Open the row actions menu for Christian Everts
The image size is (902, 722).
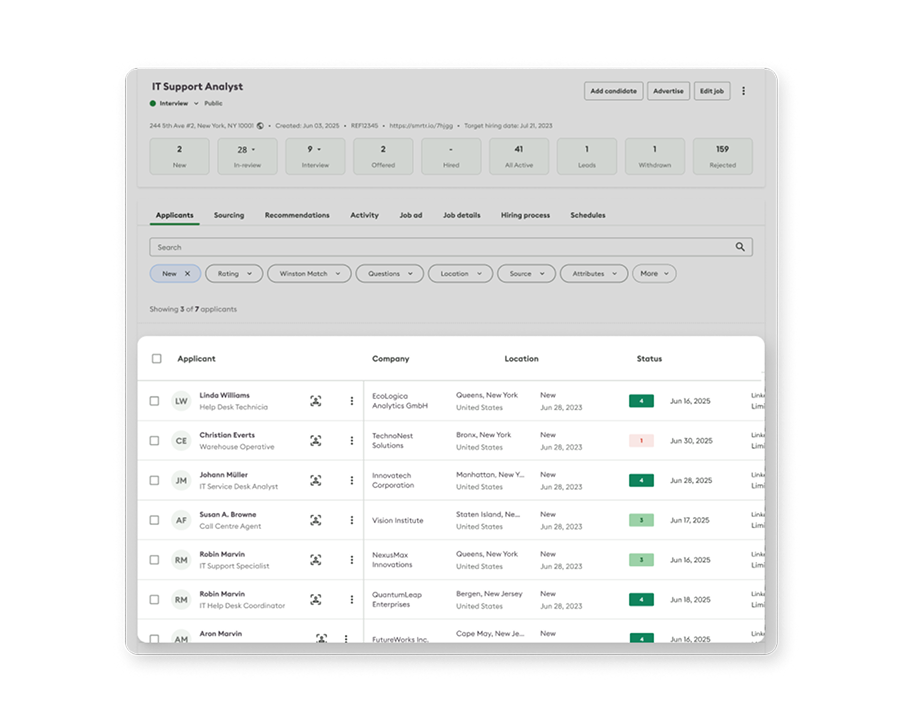click(352, 441)
